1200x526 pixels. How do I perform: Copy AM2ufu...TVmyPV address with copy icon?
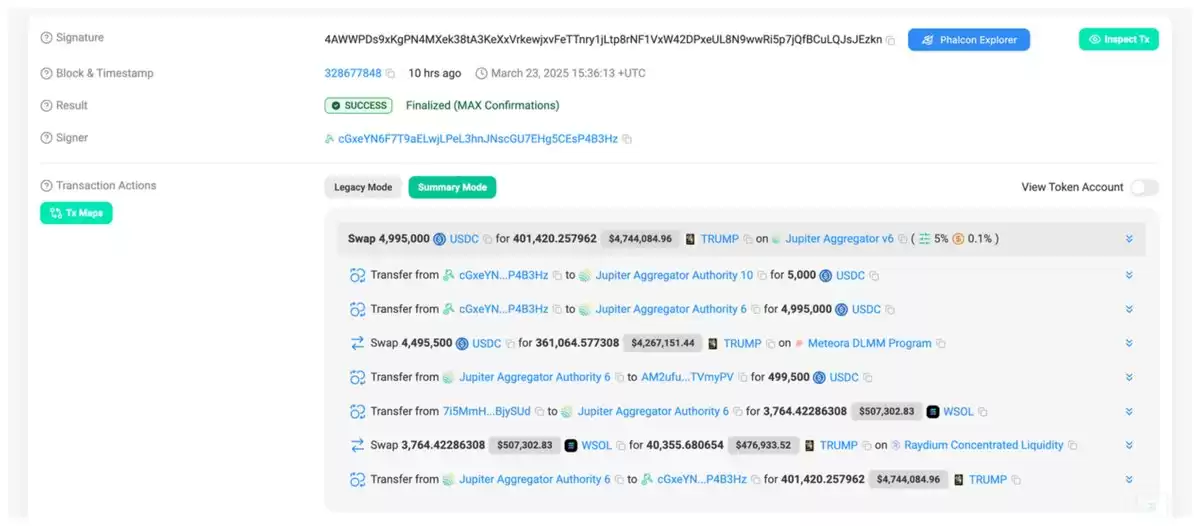741,378
